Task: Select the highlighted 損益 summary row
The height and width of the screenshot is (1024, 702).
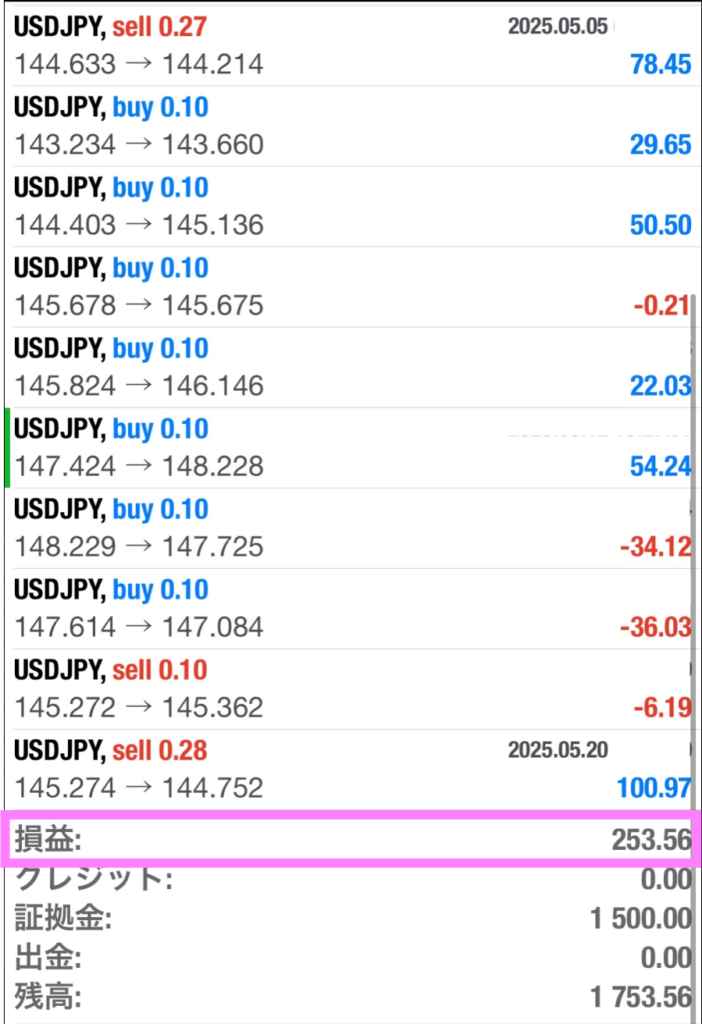Action: [x=351, y=839]
